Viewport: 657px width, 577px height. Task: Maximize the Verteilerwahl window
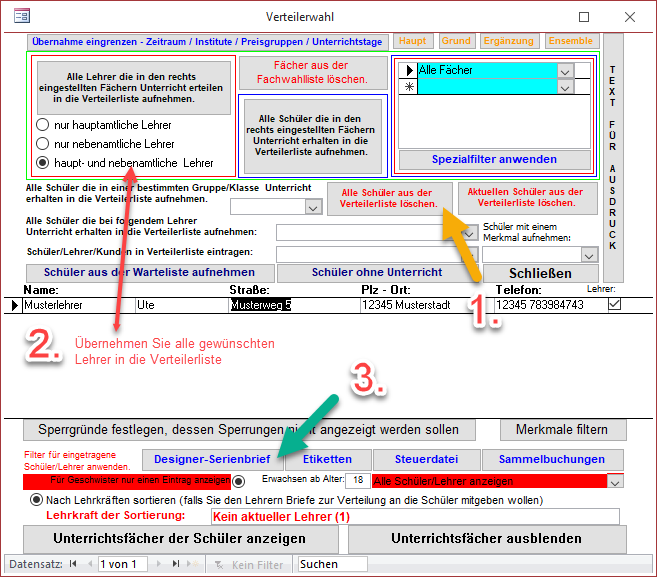tap(584, 17)
